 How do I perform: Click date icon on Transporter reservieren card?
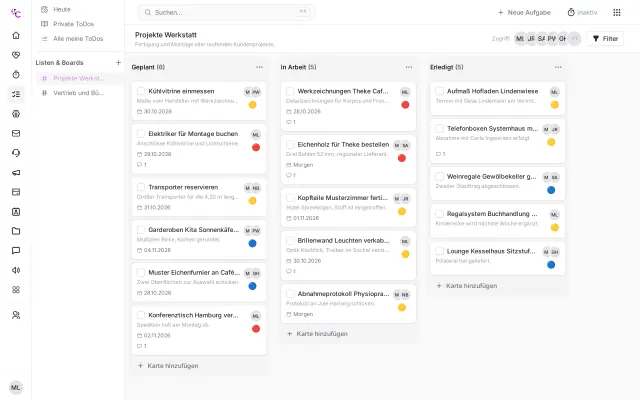coord(139,208)
